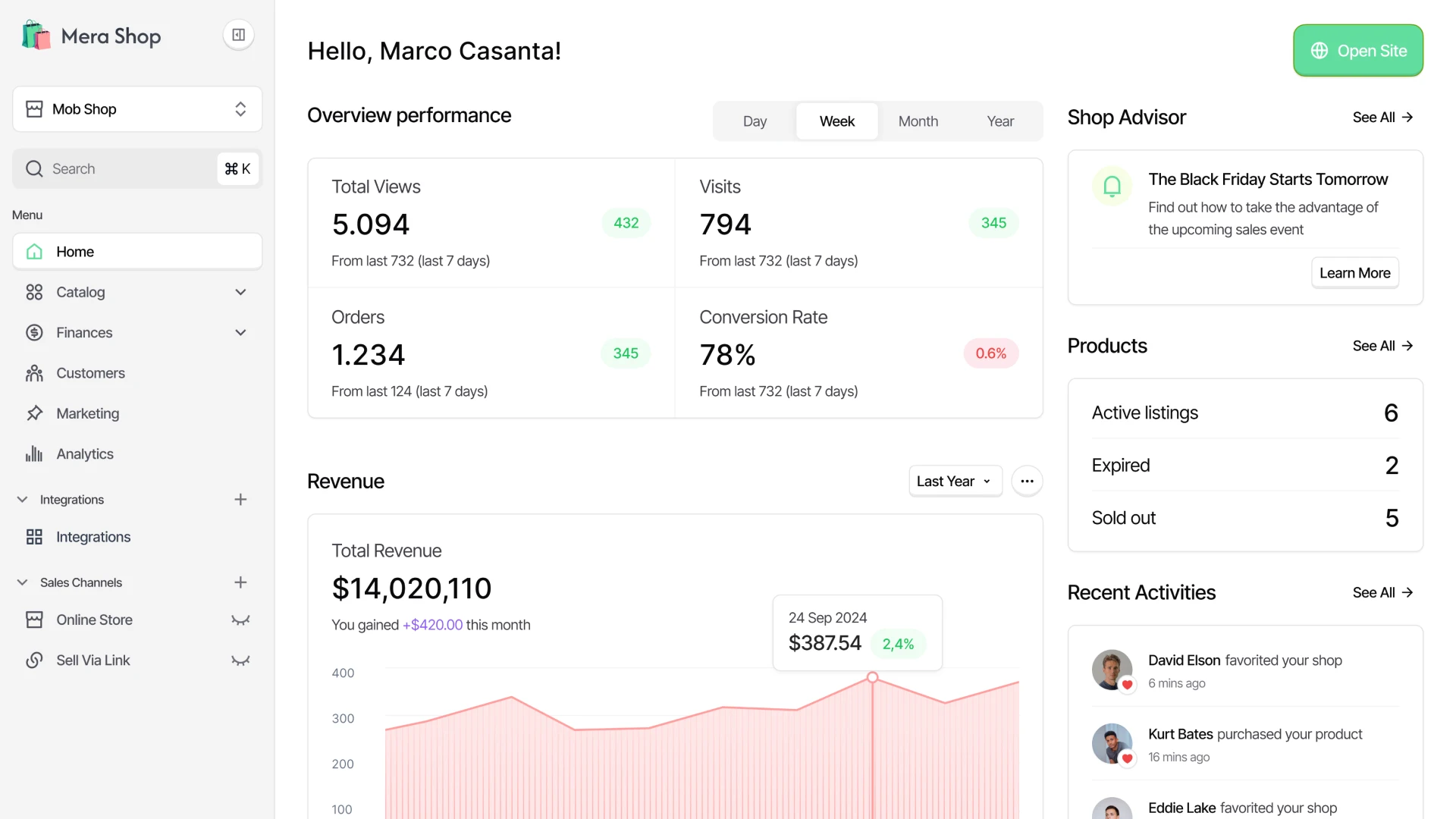The image size is (1456, 819).
Task: Select the Marketing rocket icon
Action: click(x=34, y=413)
